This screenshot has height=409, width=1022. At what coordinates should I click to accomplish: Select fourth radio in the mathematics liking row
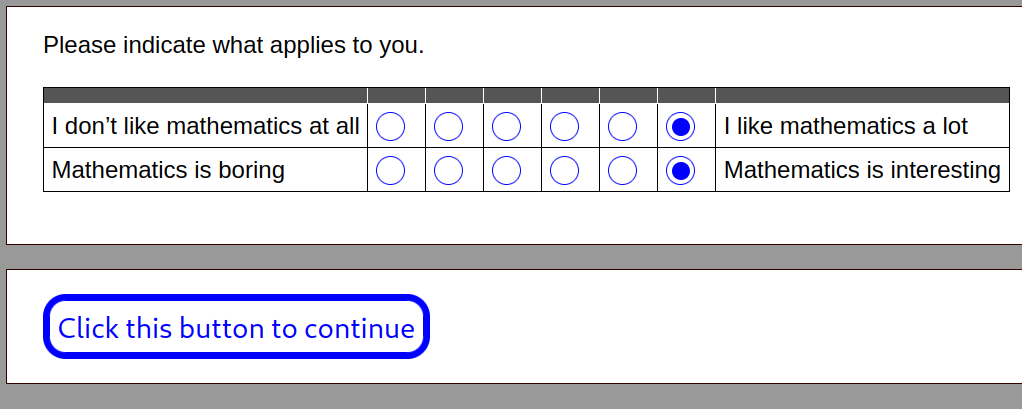(564, 126)
